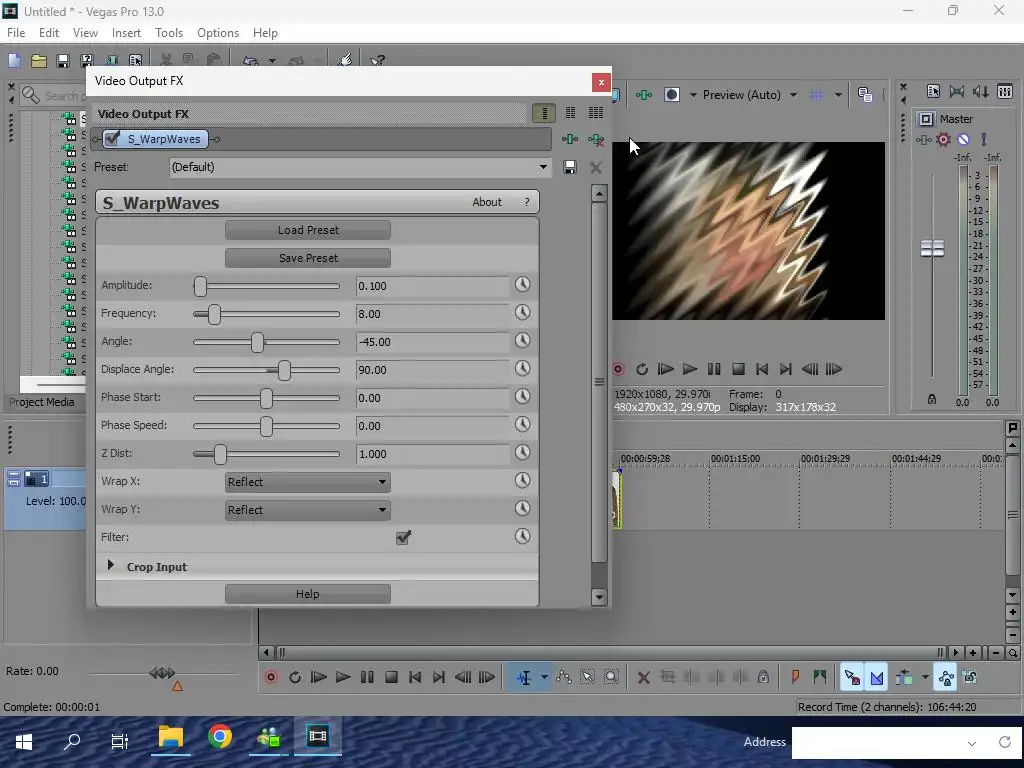Open the Tools menu
This screenshot has width=1024, height=768.
coord(168,33)
